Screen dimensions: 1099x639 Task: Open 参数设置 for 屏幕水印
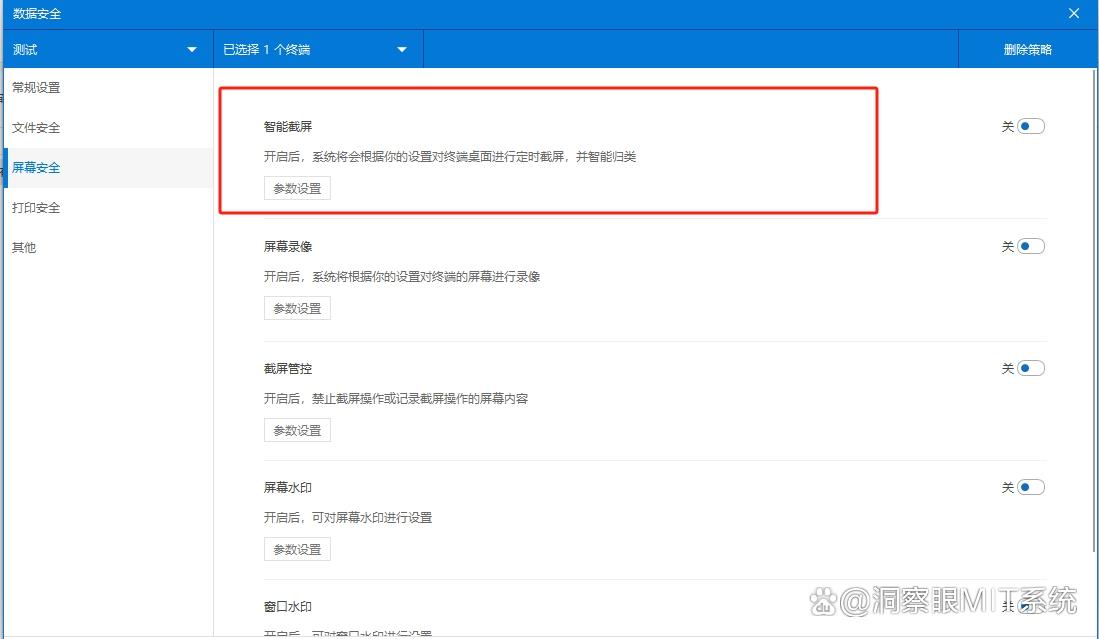[x=296, y=549]
